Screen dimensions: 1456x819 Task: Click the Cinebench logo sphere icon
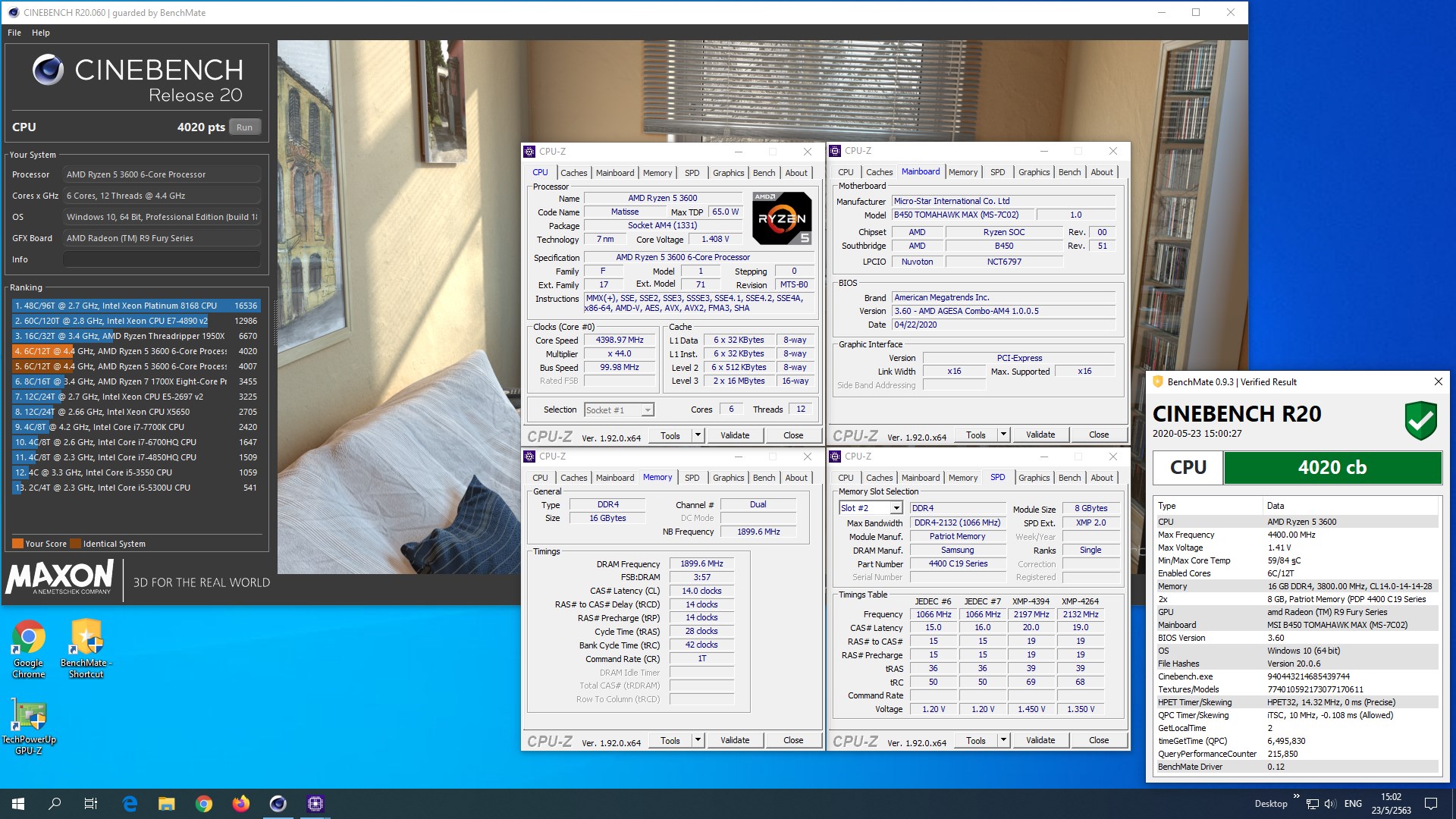[48, 70]
